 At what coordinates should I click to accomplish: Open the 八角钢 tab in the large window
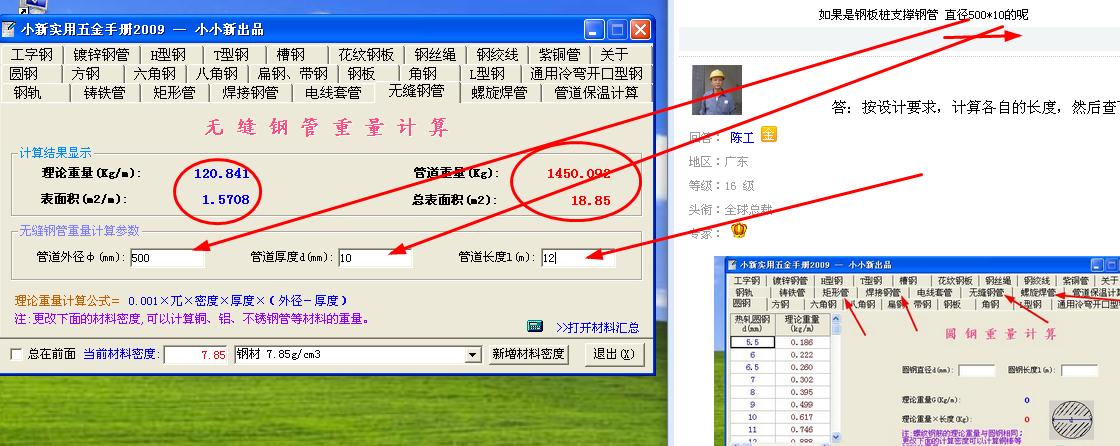216,74
